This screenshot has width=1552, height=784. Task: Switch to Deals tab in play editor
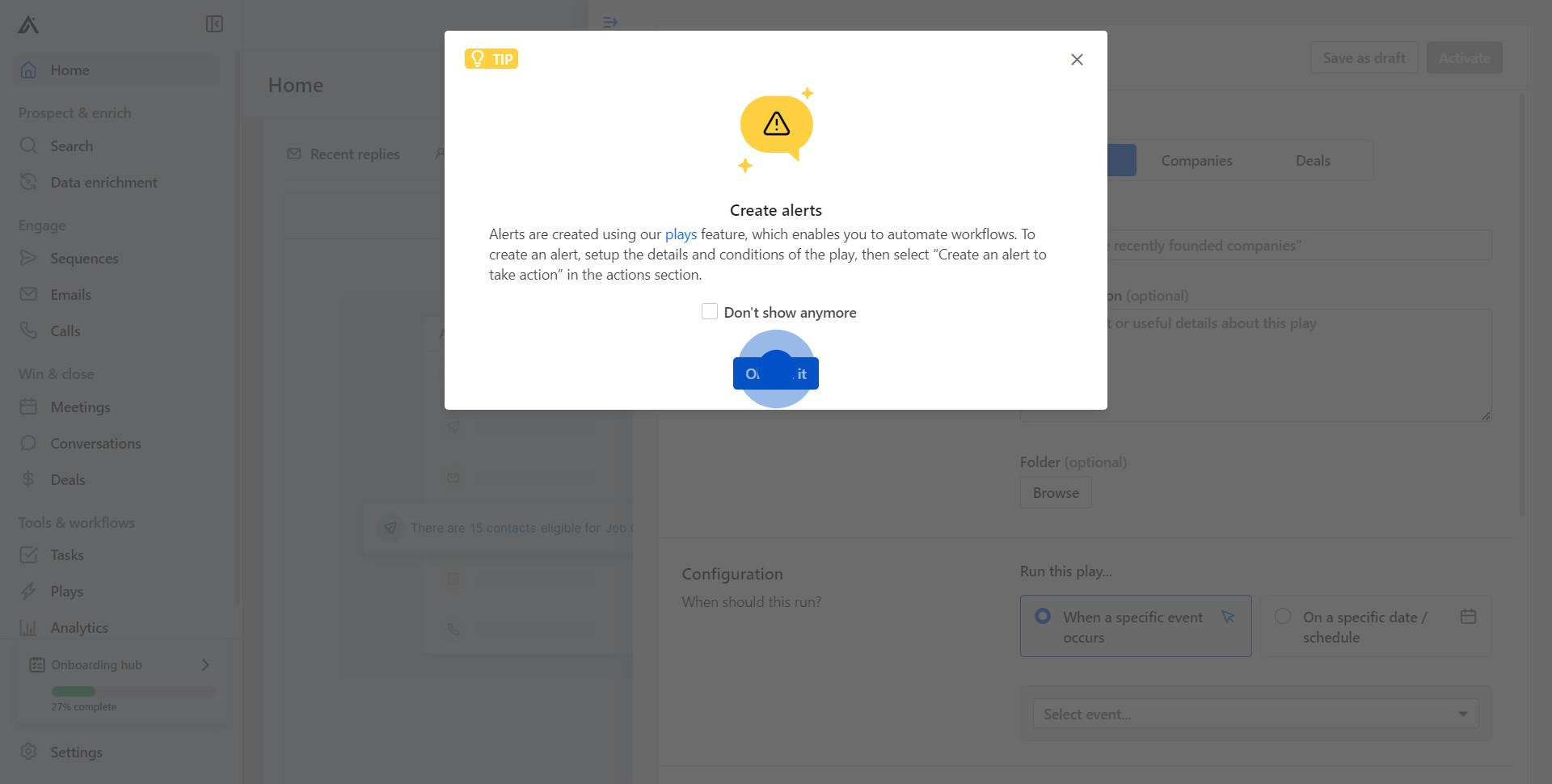(1313, 161)
